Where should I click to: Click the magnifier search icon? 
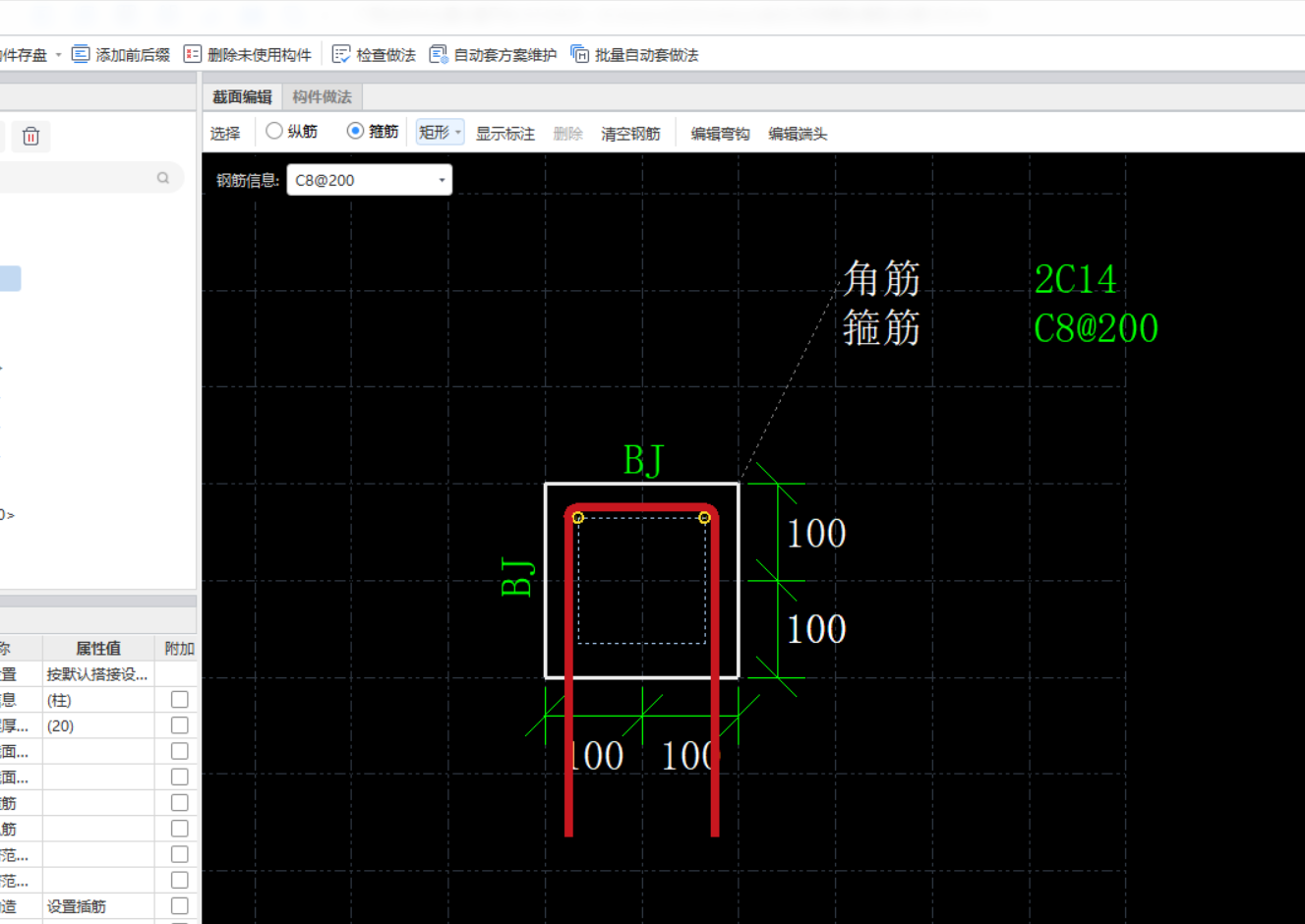pyautogui.click(x=163, y=178)
